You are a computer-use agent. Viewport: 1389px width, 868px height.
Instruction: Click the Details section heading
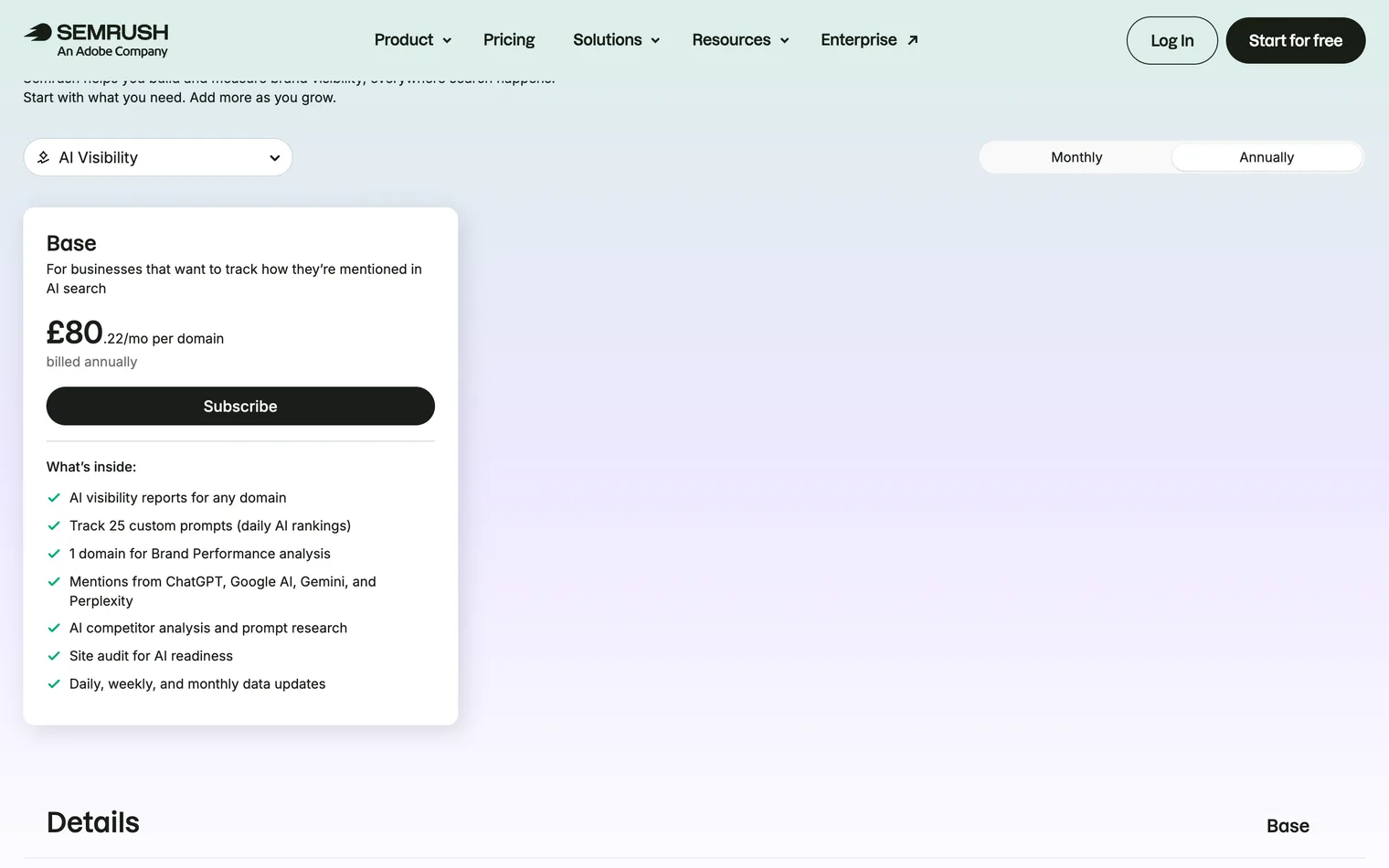(x=93, y=822)
